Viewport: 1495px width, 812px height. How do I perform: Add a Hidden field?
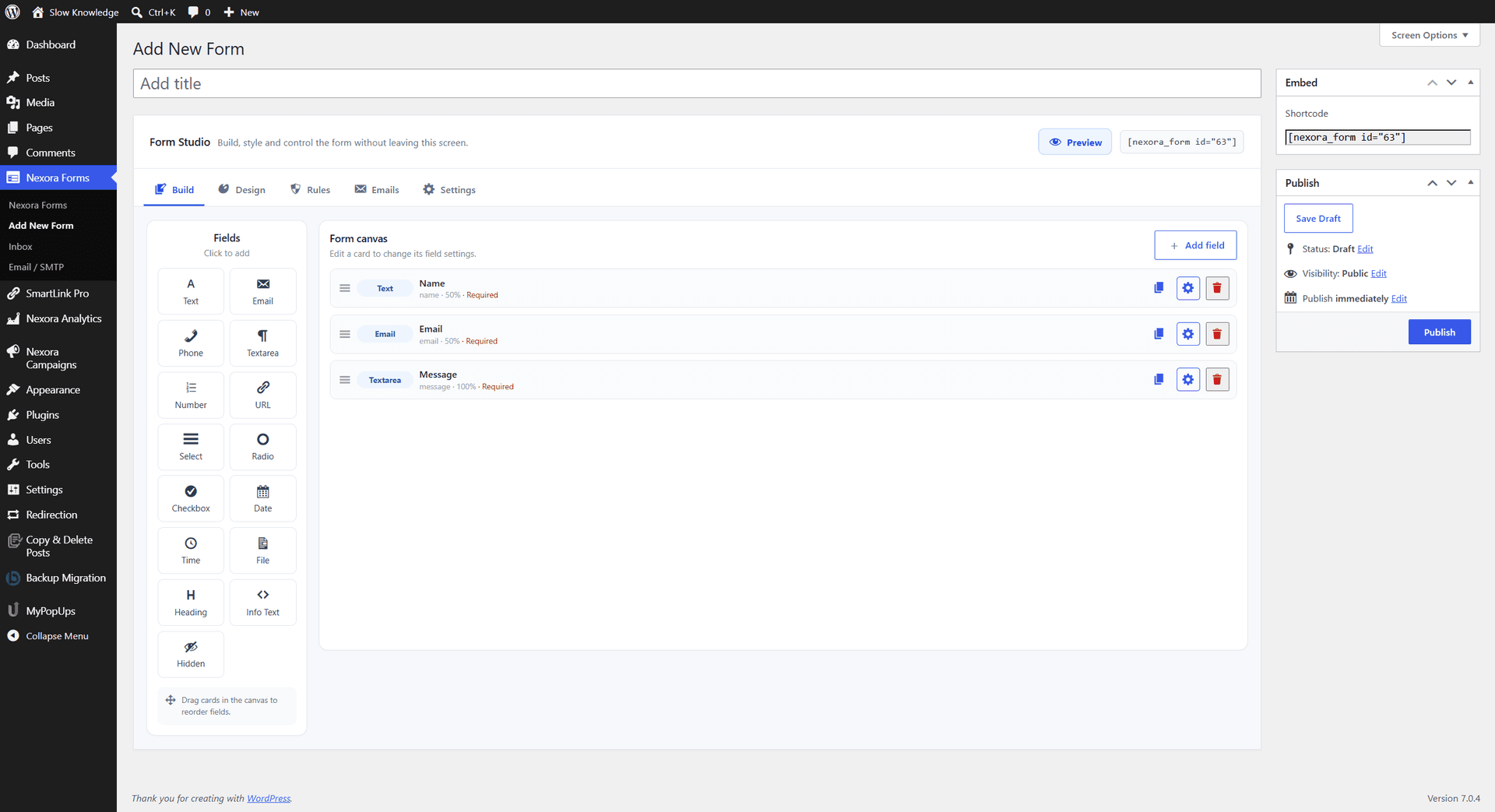click(x=191, y=655)
